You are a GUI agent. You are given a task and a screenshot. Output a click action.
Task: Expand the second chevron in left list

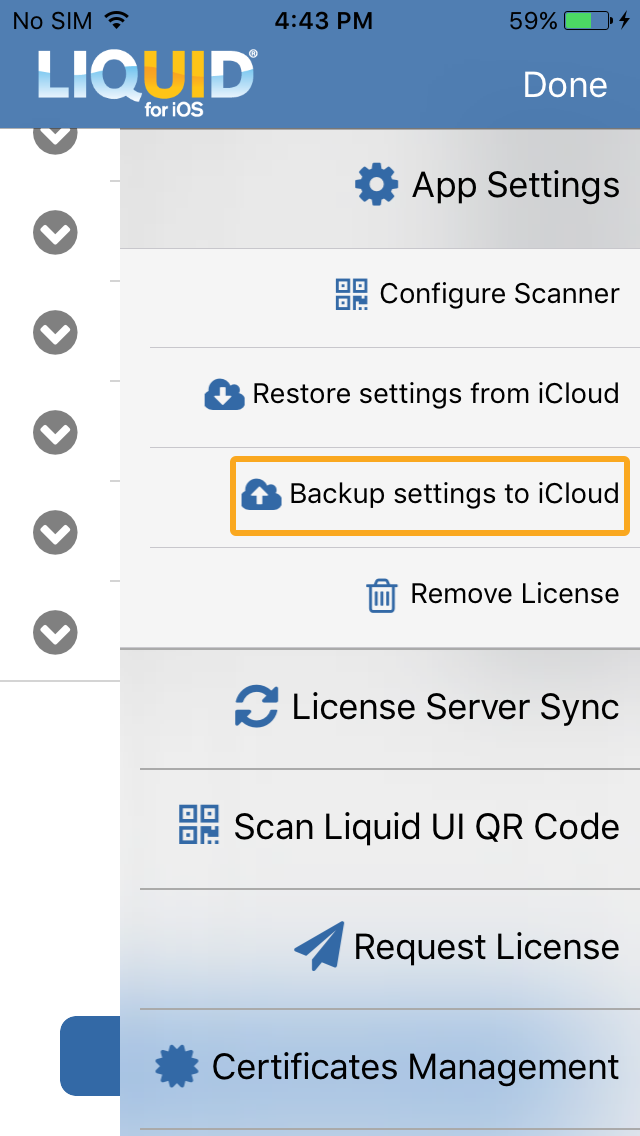pyautogui.click(x=55, y=233)
